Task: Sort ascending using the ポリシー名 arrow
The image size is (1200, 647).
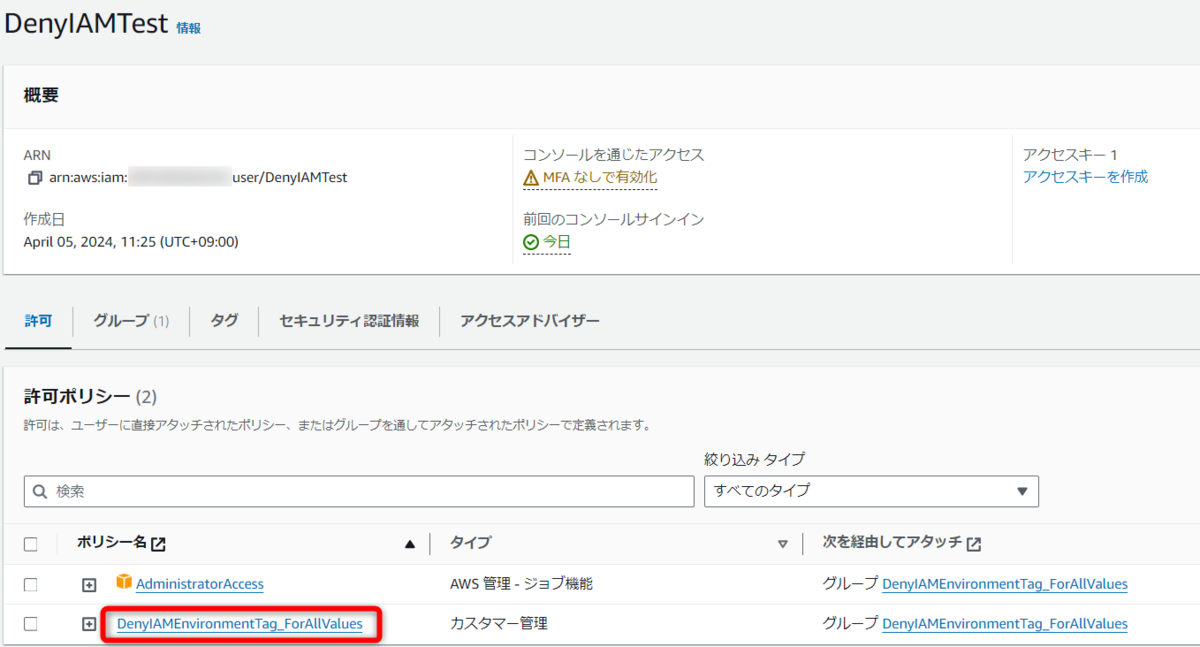Action: coord(409,545)
